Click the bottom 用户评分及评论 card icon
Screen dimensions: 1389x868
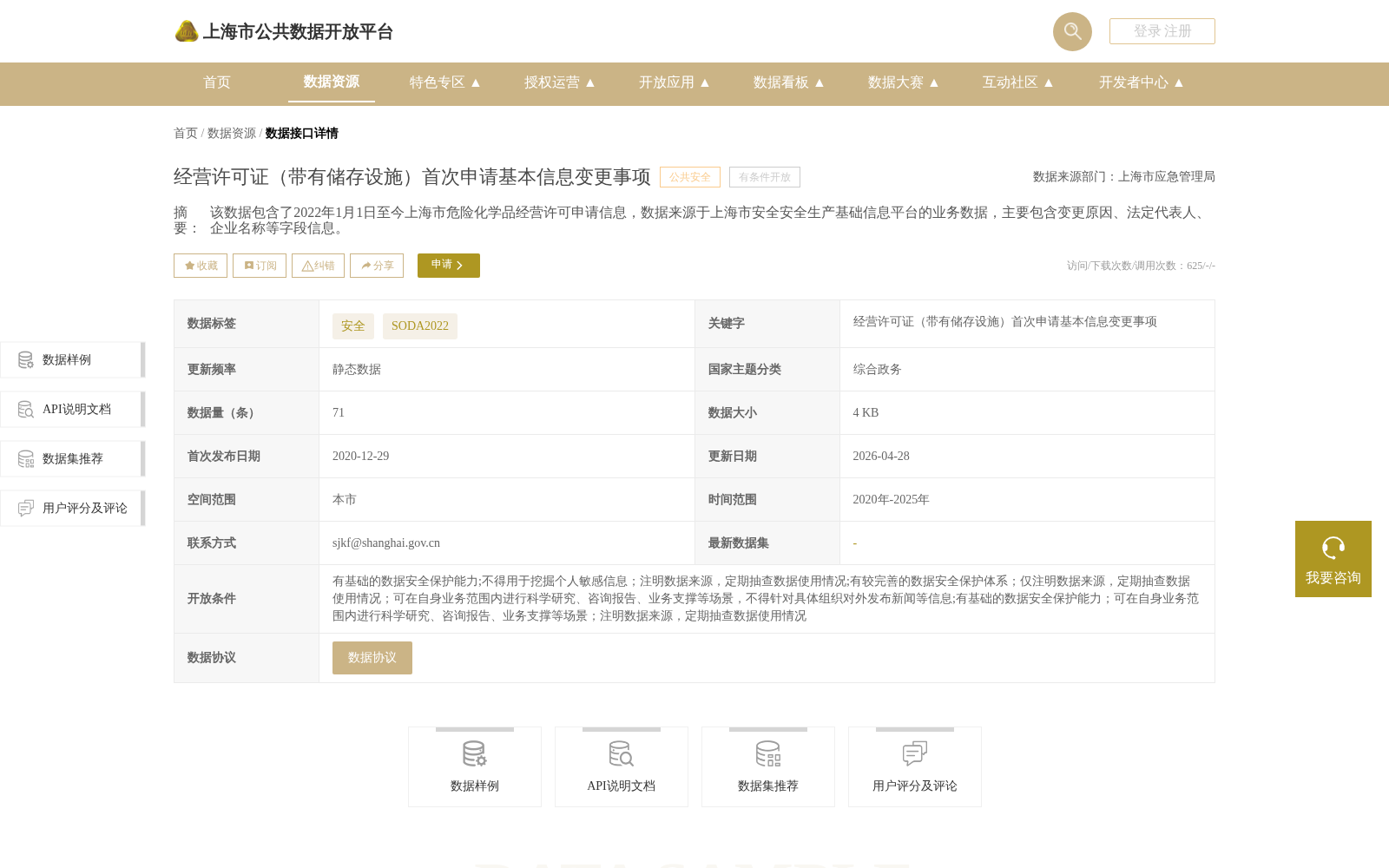coord(915,753)
